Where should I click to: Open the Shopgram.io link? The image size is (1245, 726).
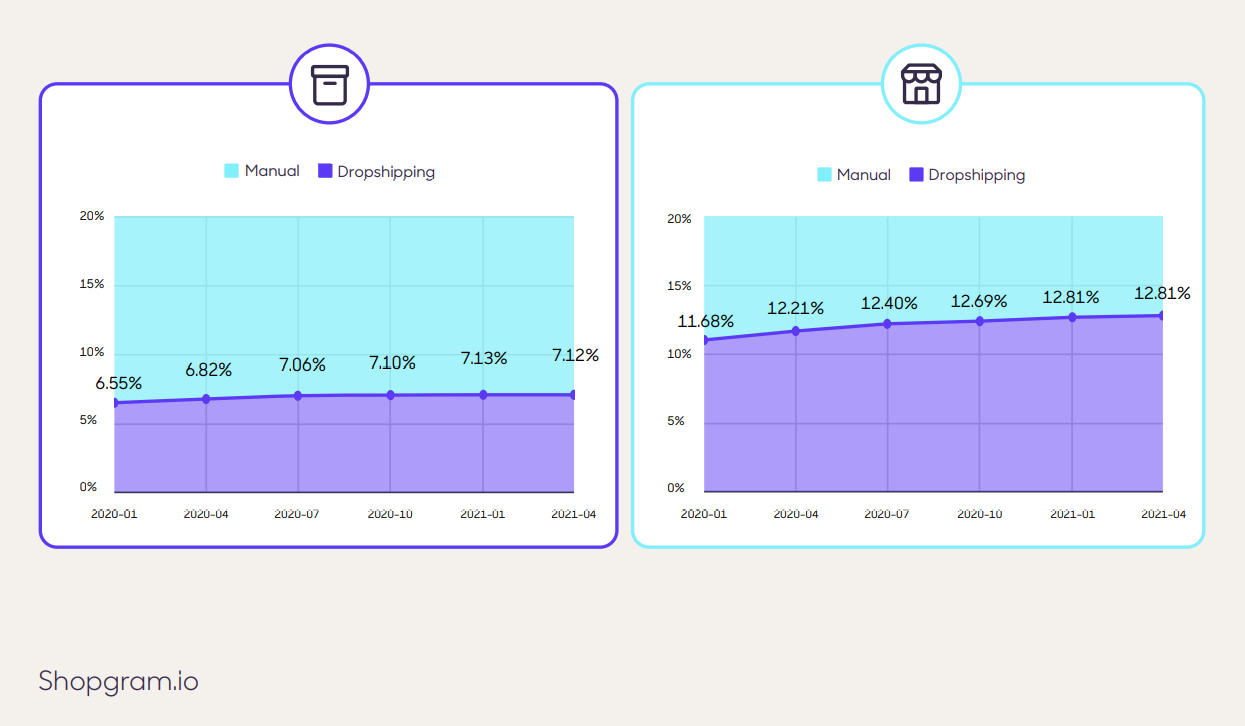coord(117,681)
